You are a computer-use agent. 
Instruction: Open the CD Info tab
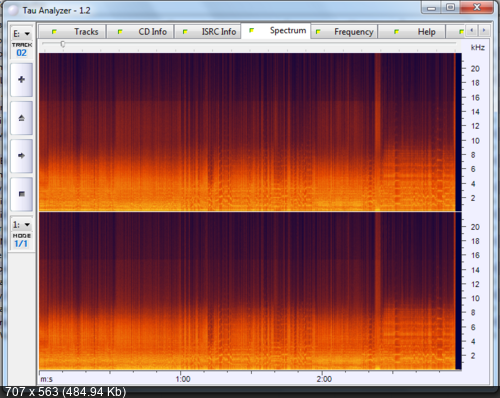click(140, 32)
